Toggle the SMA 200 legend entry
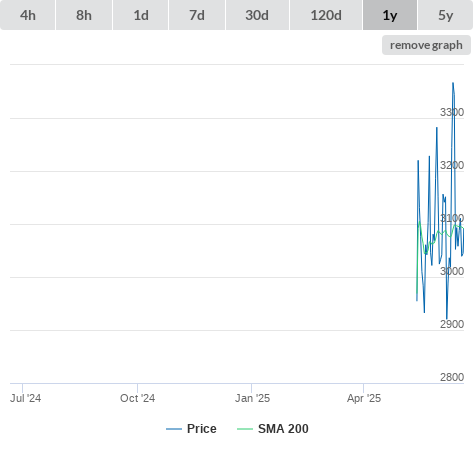Viewport: 474px width, 455px height. coord(283,429)
